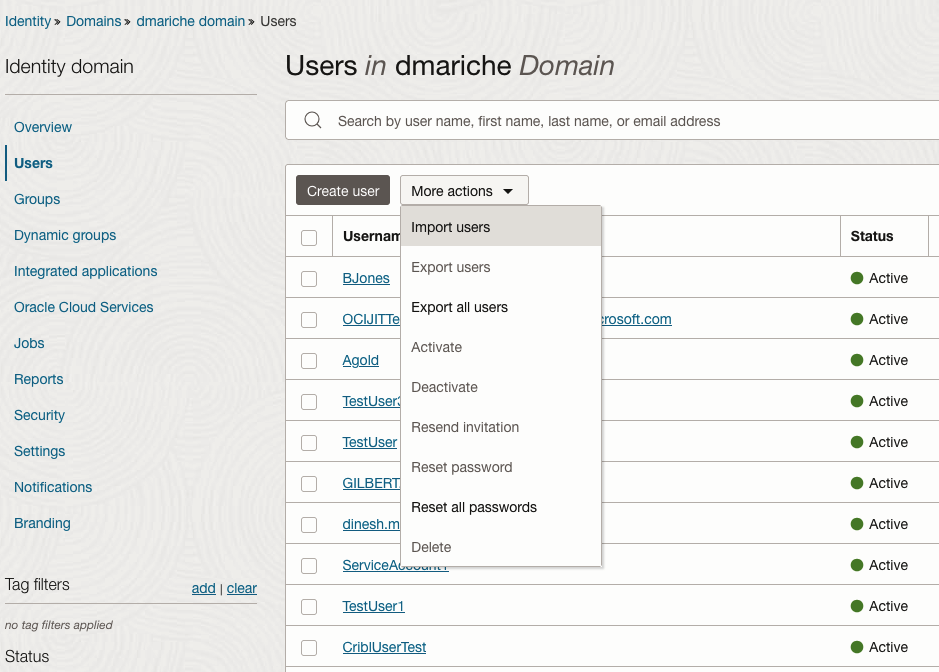Go to the Domains breadcrumb link
Image resolution: width=939 pixels, height=672 pixels.
pyautogui.click(x=93, y=21)
